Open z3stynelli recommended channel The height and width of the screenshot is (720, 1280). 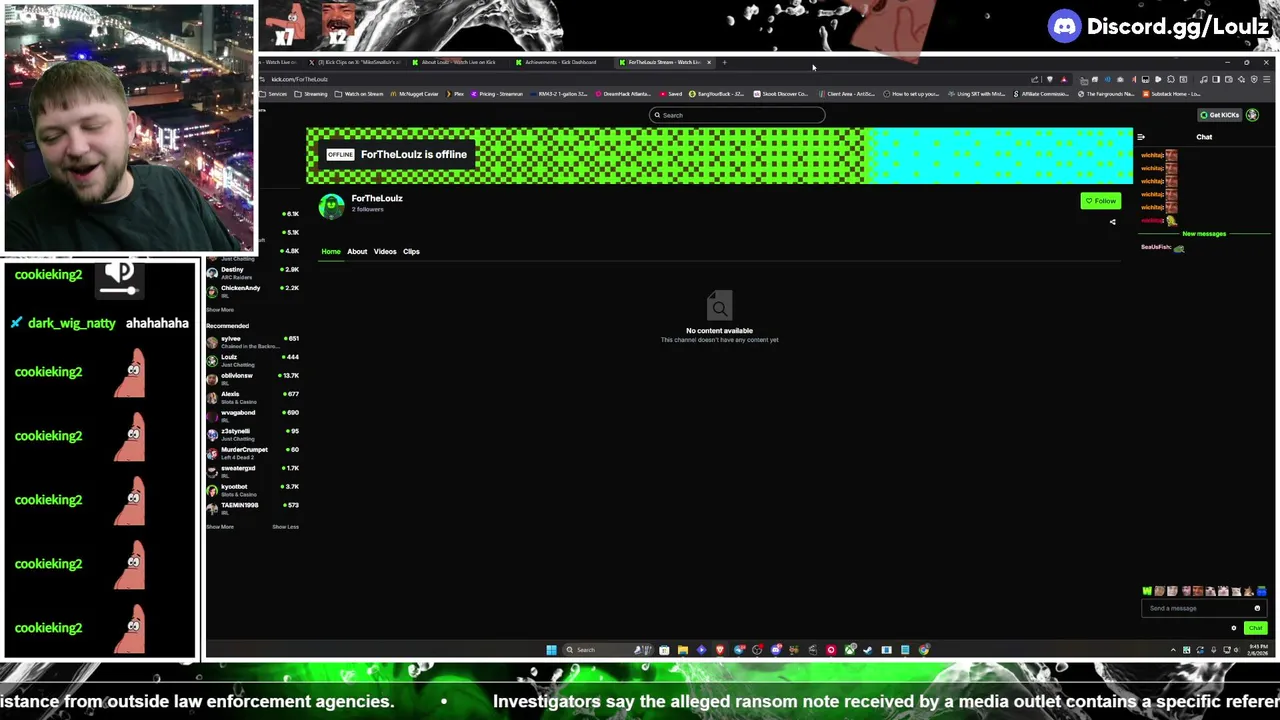pyautogui.click(x=250, y=434)
